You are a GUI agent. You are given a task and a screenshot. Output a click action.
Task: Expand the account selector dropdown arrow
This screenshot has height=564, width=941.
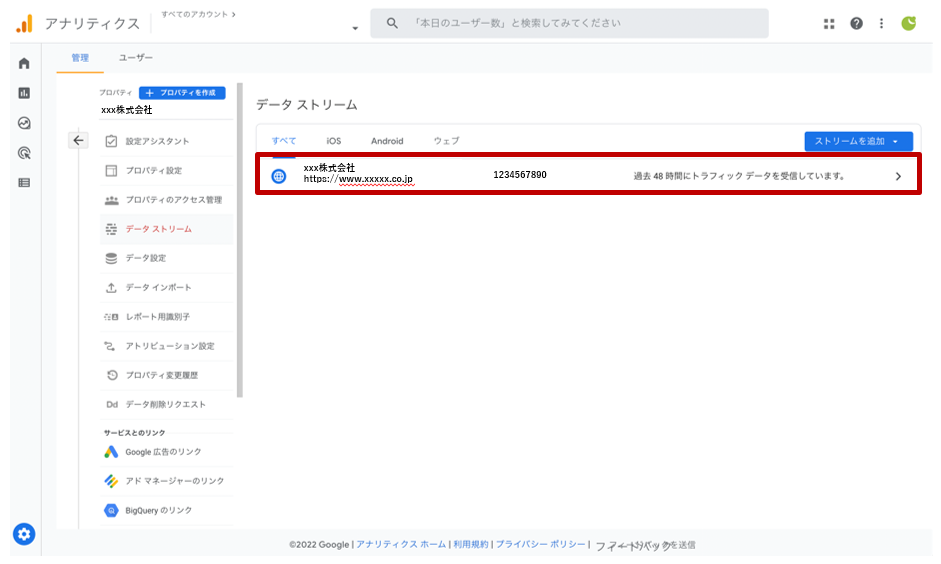[x=354, y=28]
